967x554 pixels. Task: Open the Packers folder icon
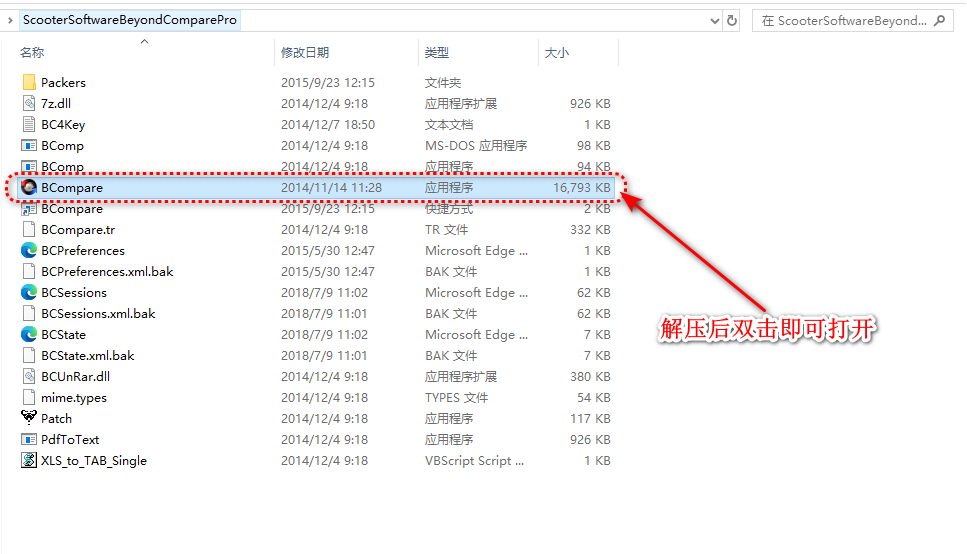point(29,82)
